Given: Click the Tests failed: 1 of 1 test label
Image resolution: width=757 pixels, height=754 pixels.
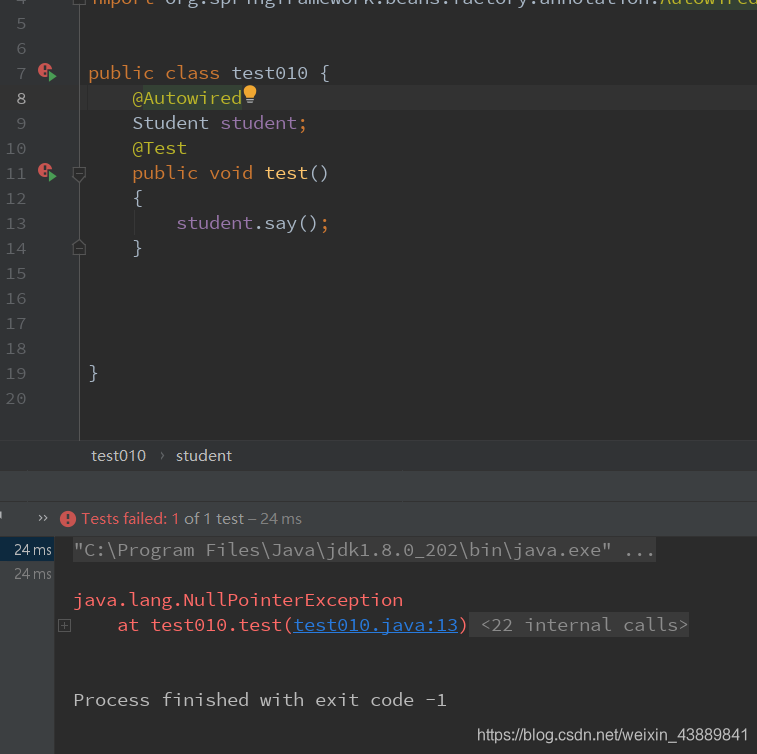Looking at the screenshot, I should point(163,519).
